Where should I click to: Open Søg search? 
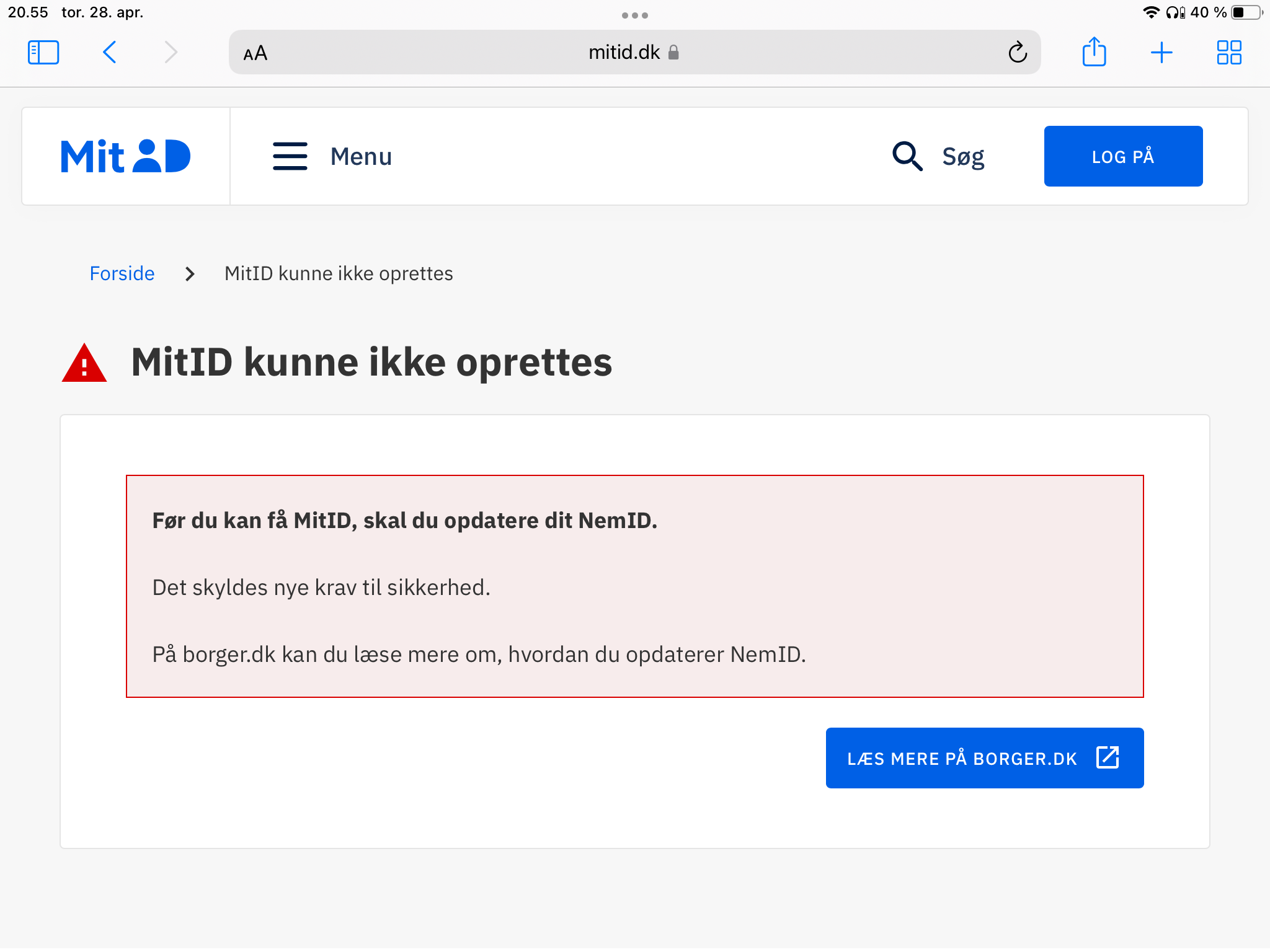click(x=963, y=157)
